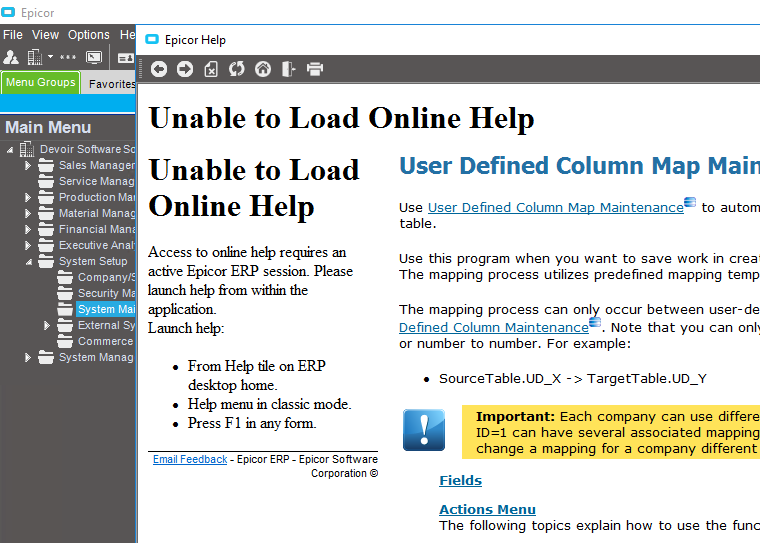Viewport: 760px width, 543px height.
Task: Click the password asterisks icon in Epicor toolbar
Action: pos(68,57)
